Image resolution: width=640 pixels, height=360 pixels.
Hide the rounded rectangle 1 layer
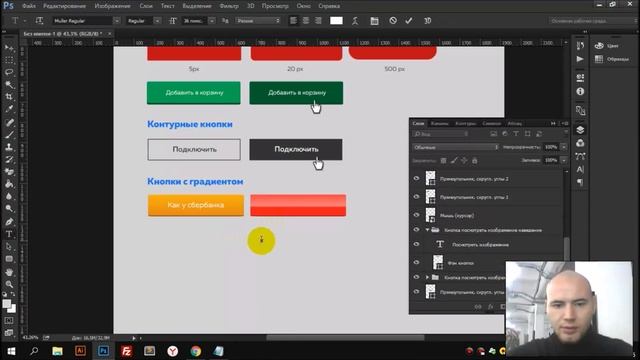pyautogui.click(x=416, y=197)
